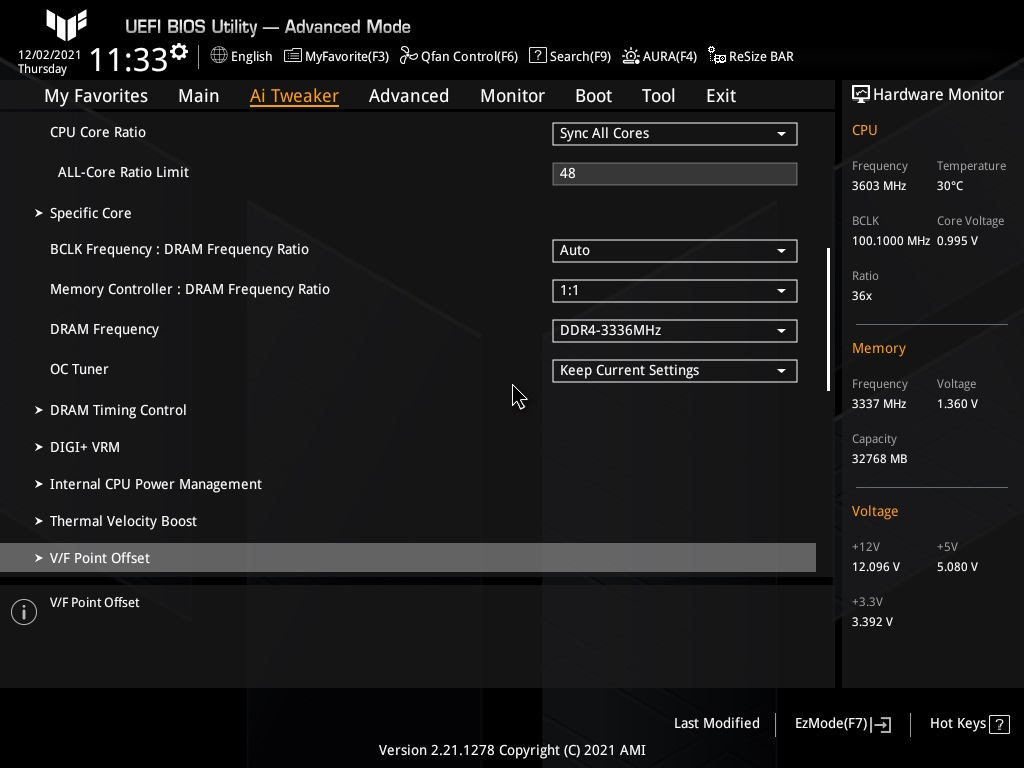This screenshot has height=768, width=1024.
Task: Expand Specific Core submenu
Action: point(90,214)
